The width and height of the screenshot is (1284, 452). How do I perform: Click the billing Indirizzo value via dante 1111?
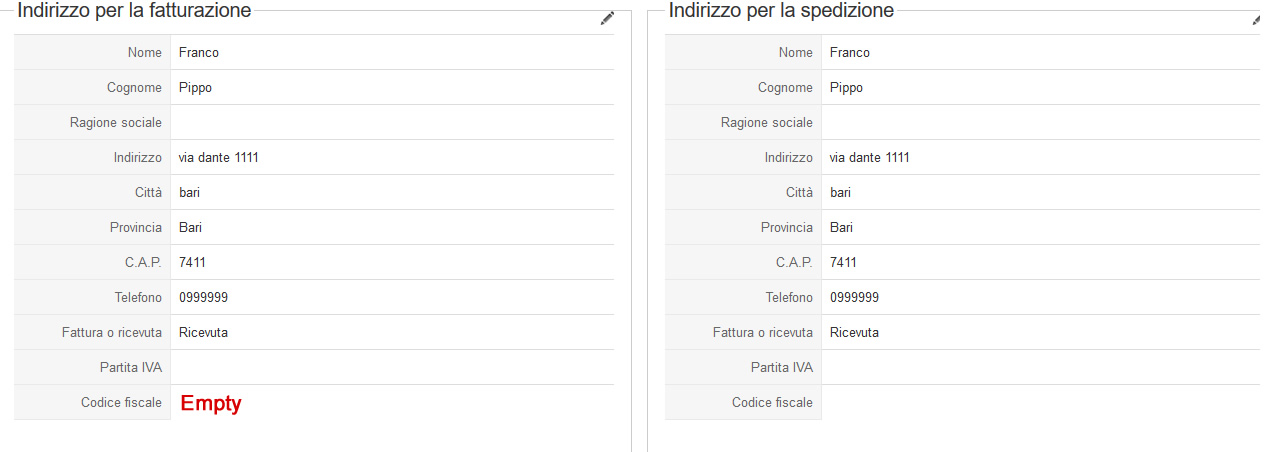219,158
